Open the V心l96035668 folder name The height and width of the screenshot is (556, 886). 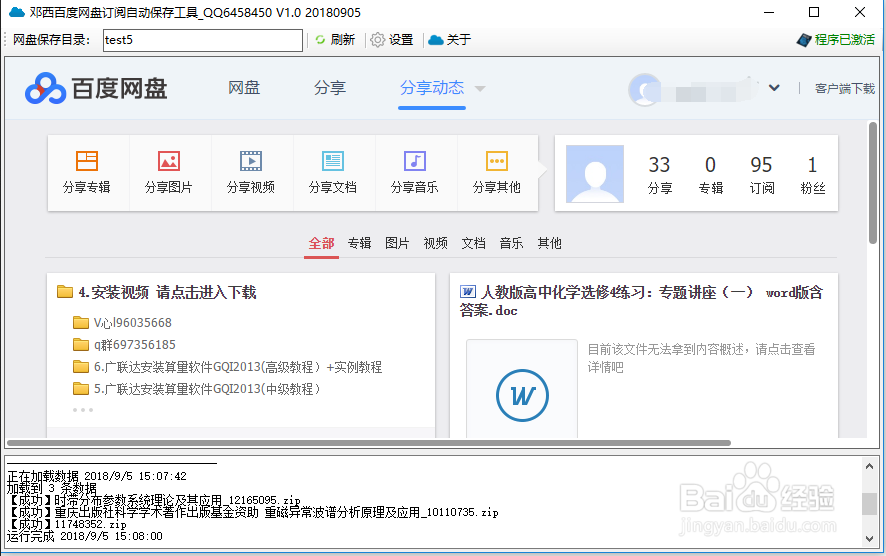[x=133, y=323]
